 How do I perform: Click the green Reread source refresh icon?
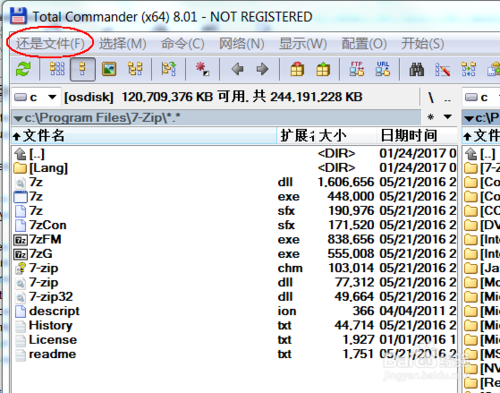tap(23, 69)
